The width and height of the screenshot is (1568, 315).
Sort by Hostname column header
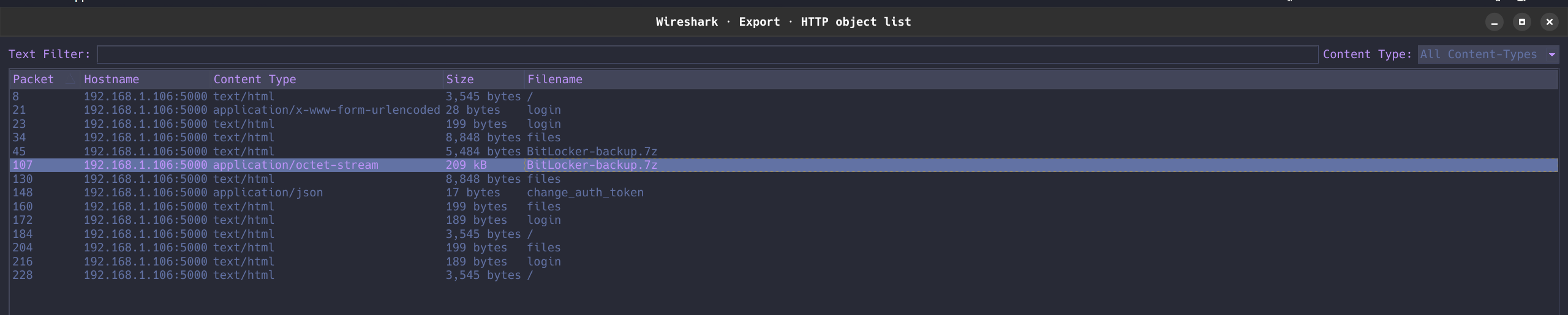[x=111, y=80]
